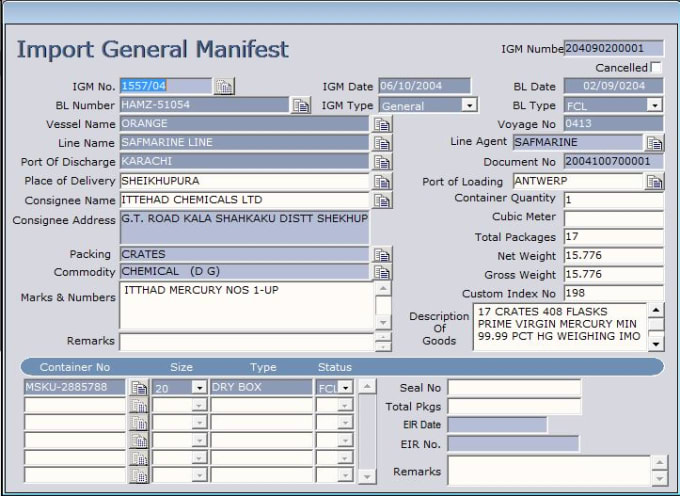The image size is (680, 496).
Task: Click the EIR No. field
Action: click(x=513, y=444)
